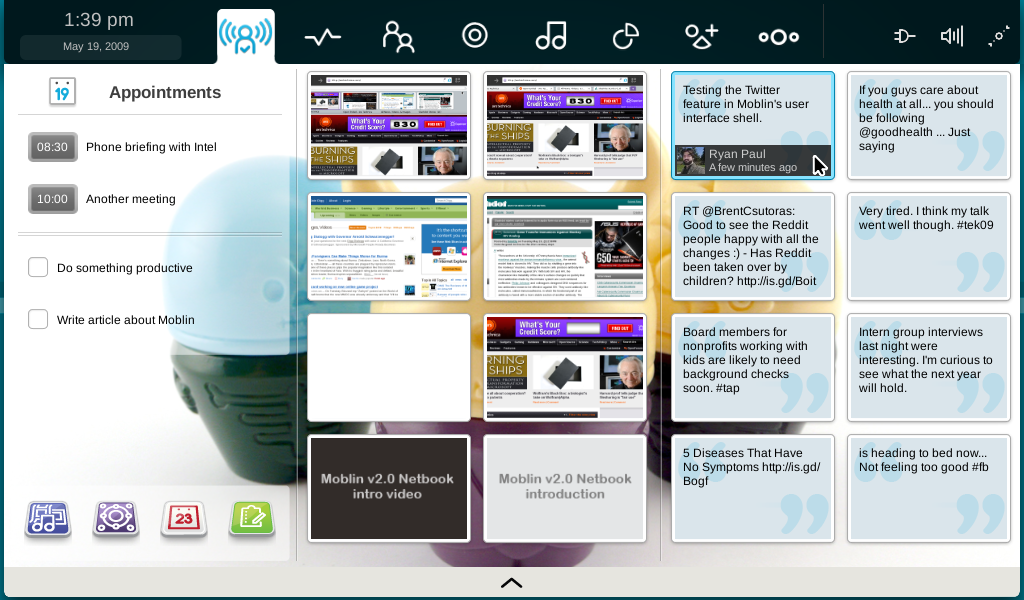
Task: Click the power plug battery icon
Action: 904,36
